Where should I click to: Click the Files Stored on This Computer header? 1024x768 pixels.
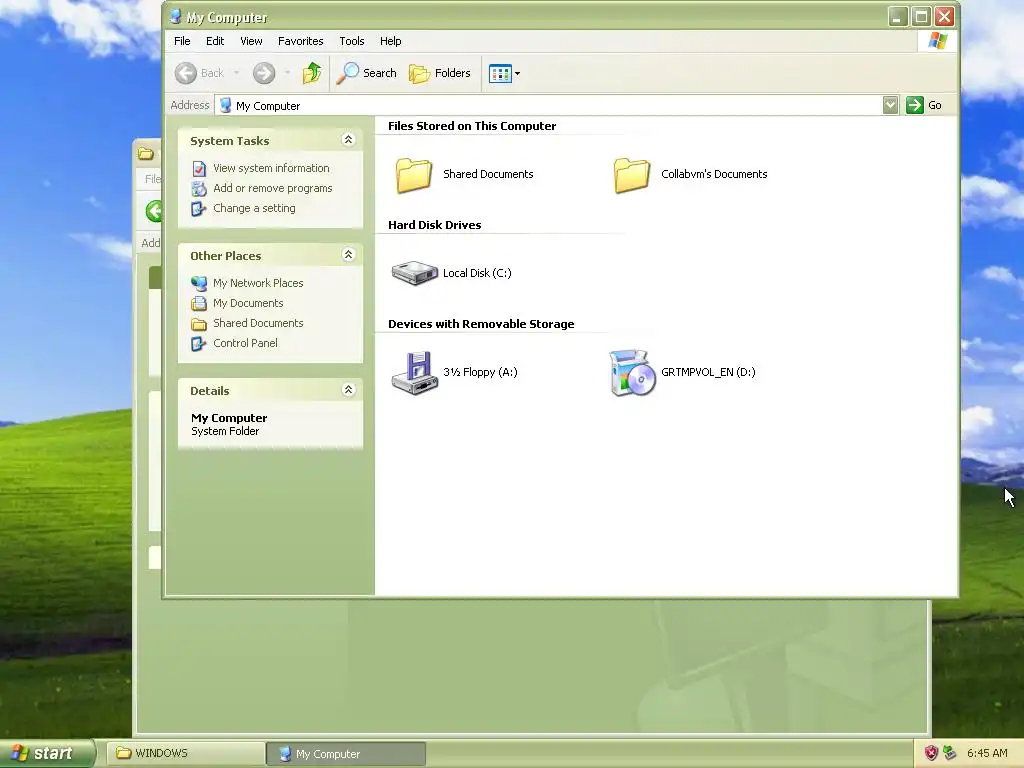click(x=472, y=126)
